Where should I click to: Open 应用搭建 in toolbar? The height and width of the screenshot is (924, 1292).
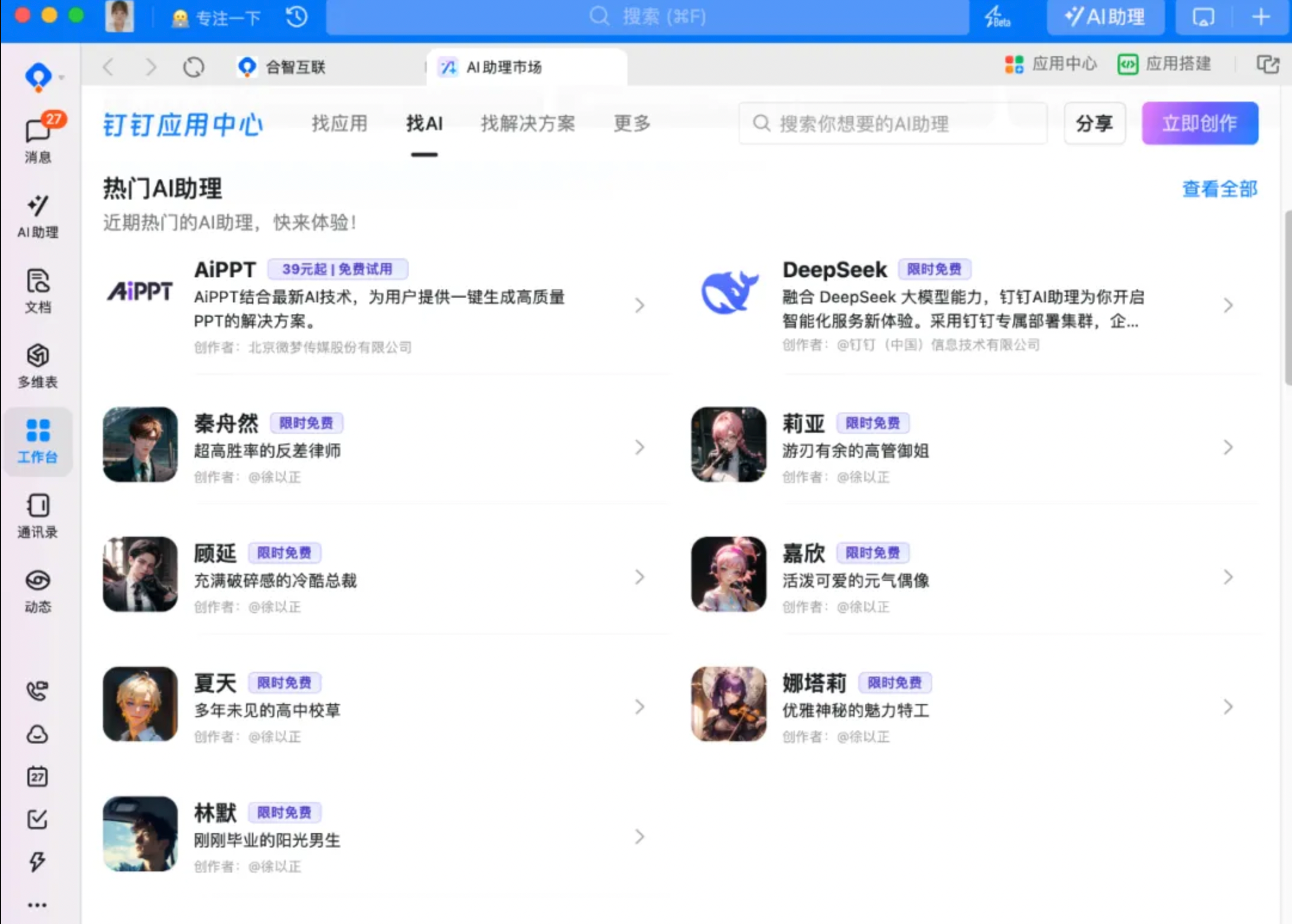(1164, 64)
